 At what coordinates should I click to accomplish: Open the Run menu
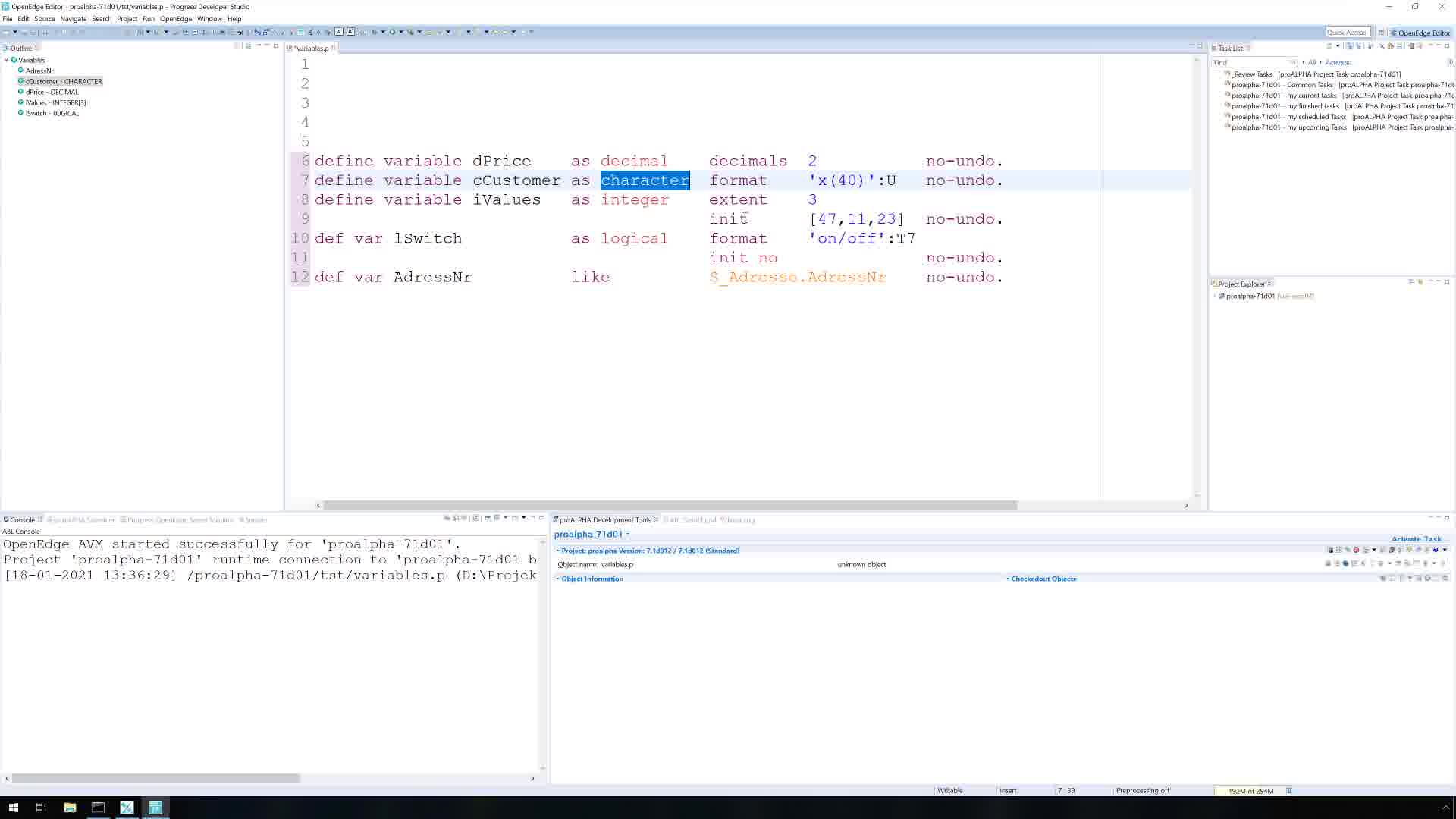148,19
